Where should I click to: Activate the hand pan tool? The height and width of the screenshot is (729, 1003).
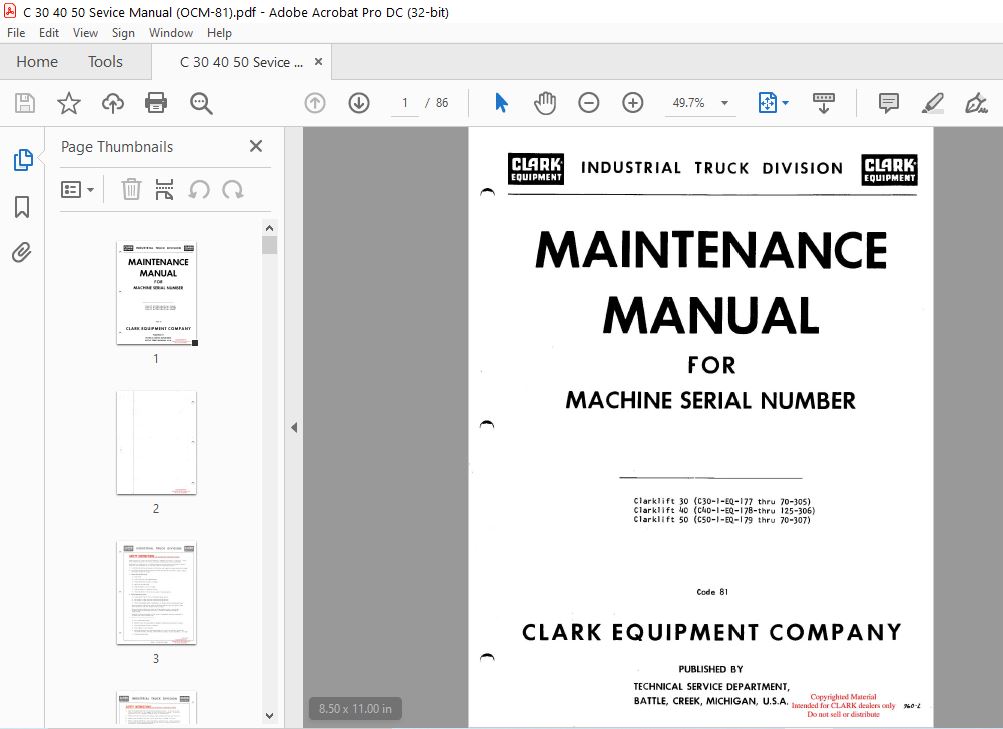click(544, 103)
